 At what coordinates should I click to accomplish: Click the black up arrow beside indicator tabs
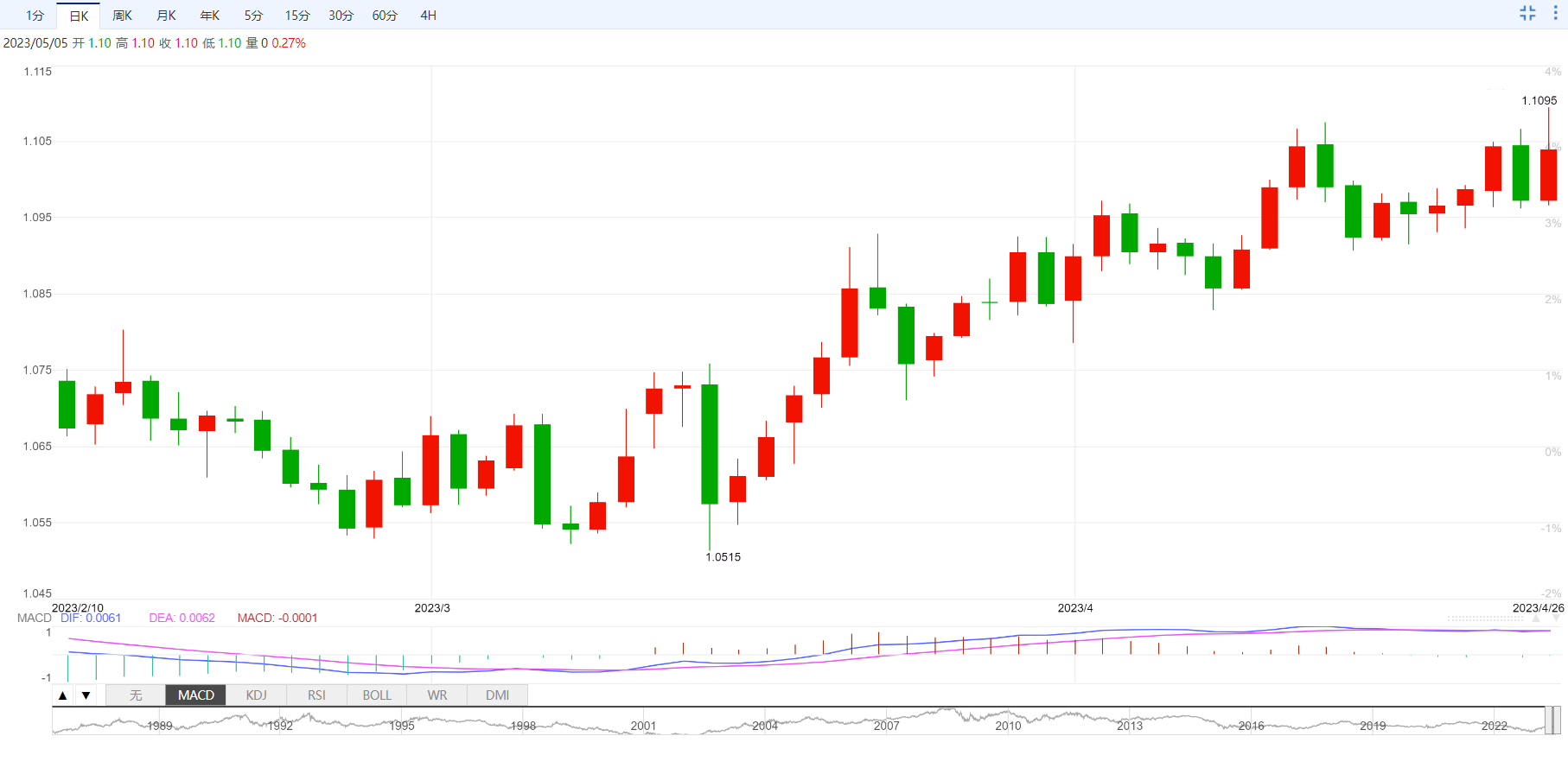(62, 695)
